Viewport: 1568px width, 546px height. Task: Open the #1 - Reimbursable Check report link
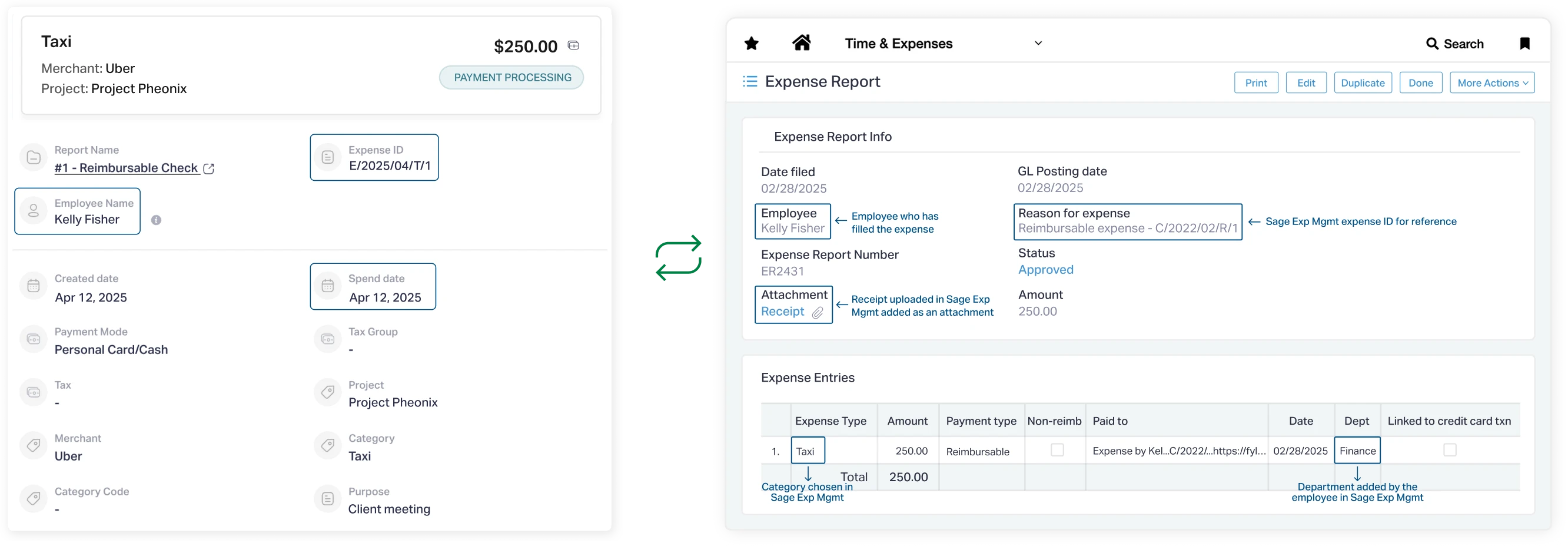point(125,168)
